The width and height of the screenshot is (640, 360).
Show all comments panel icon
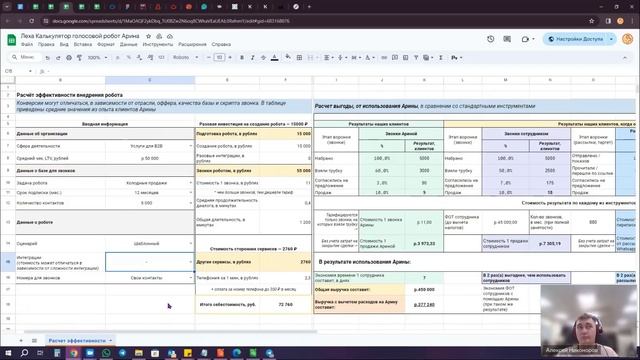[507, 39]
